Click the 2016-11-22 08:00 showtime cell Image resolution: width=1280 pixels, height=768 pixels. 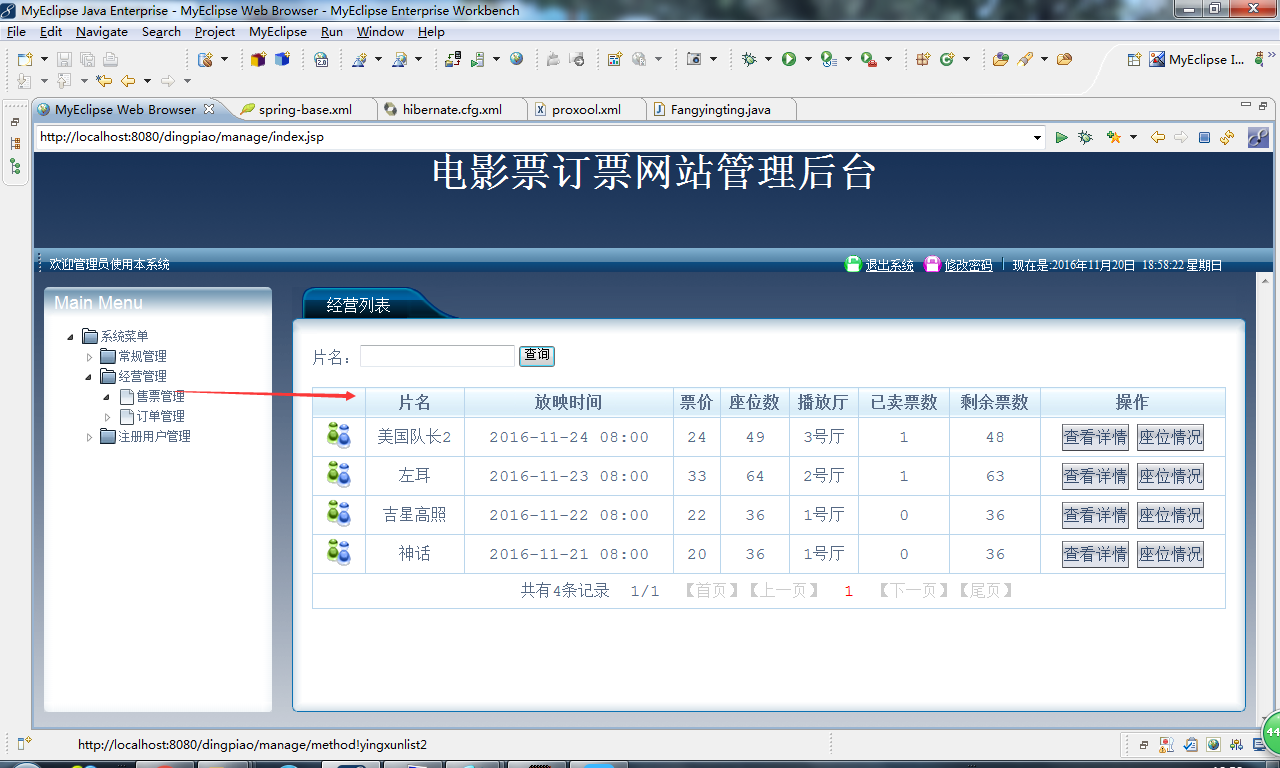[x=569, y=515]
